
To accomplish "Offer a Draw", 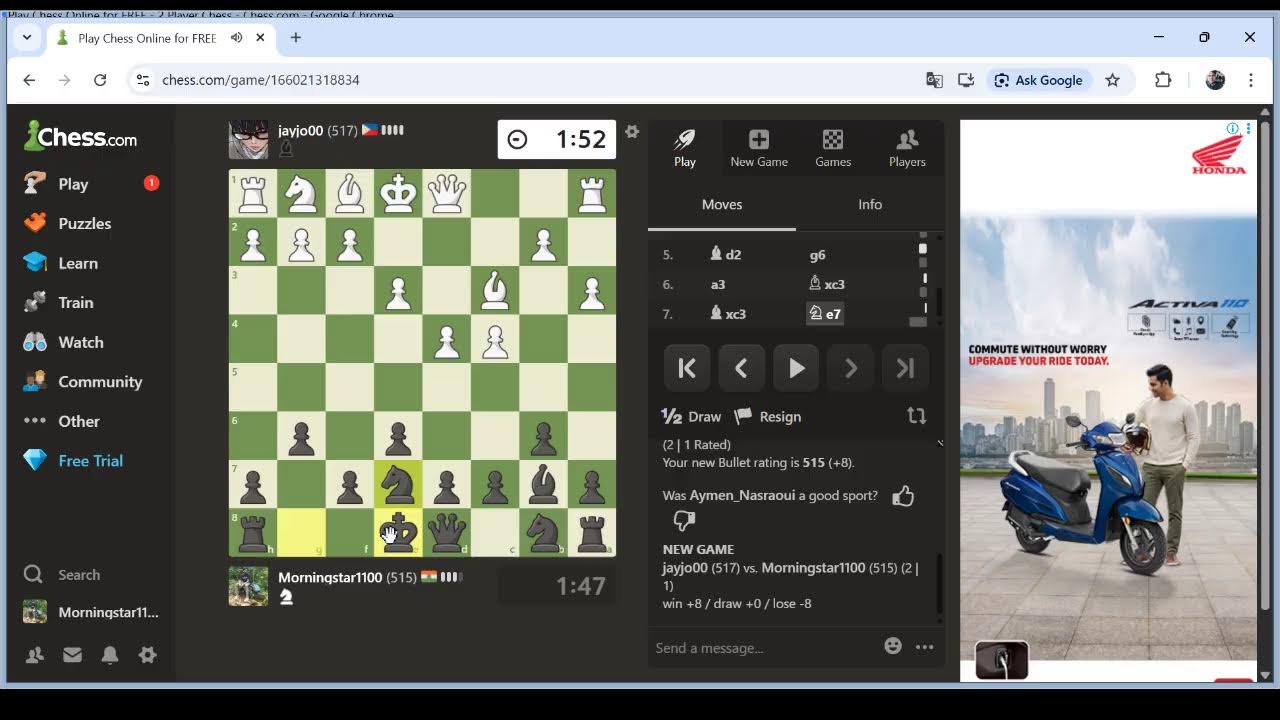I will 691,416.
